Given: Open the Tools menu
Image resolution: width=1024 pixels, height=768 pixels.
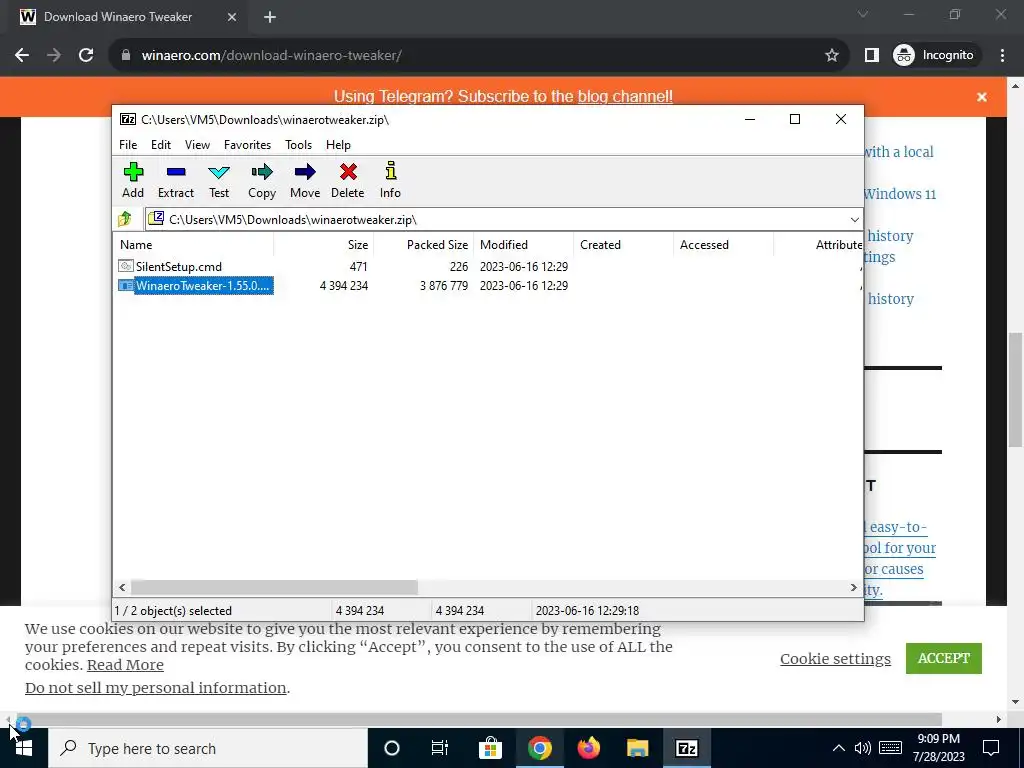Looking at the screenshot, I should pyautogui.click(x=298, y=145).
